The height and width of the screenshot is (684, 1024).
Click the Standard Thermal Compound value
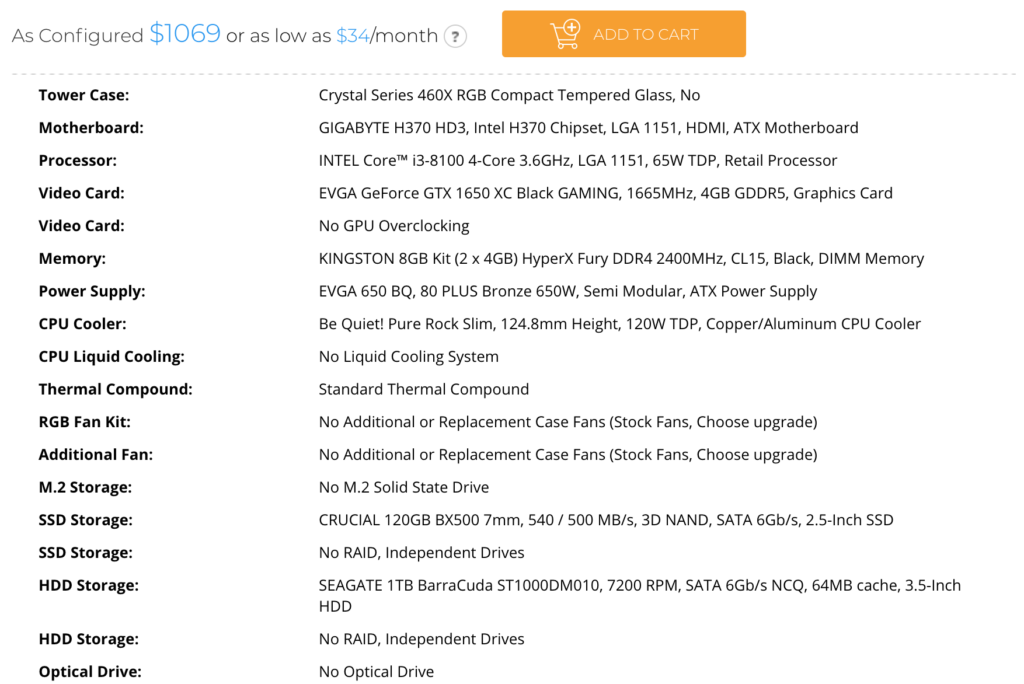pyautogui.click(x=424, y=389)
